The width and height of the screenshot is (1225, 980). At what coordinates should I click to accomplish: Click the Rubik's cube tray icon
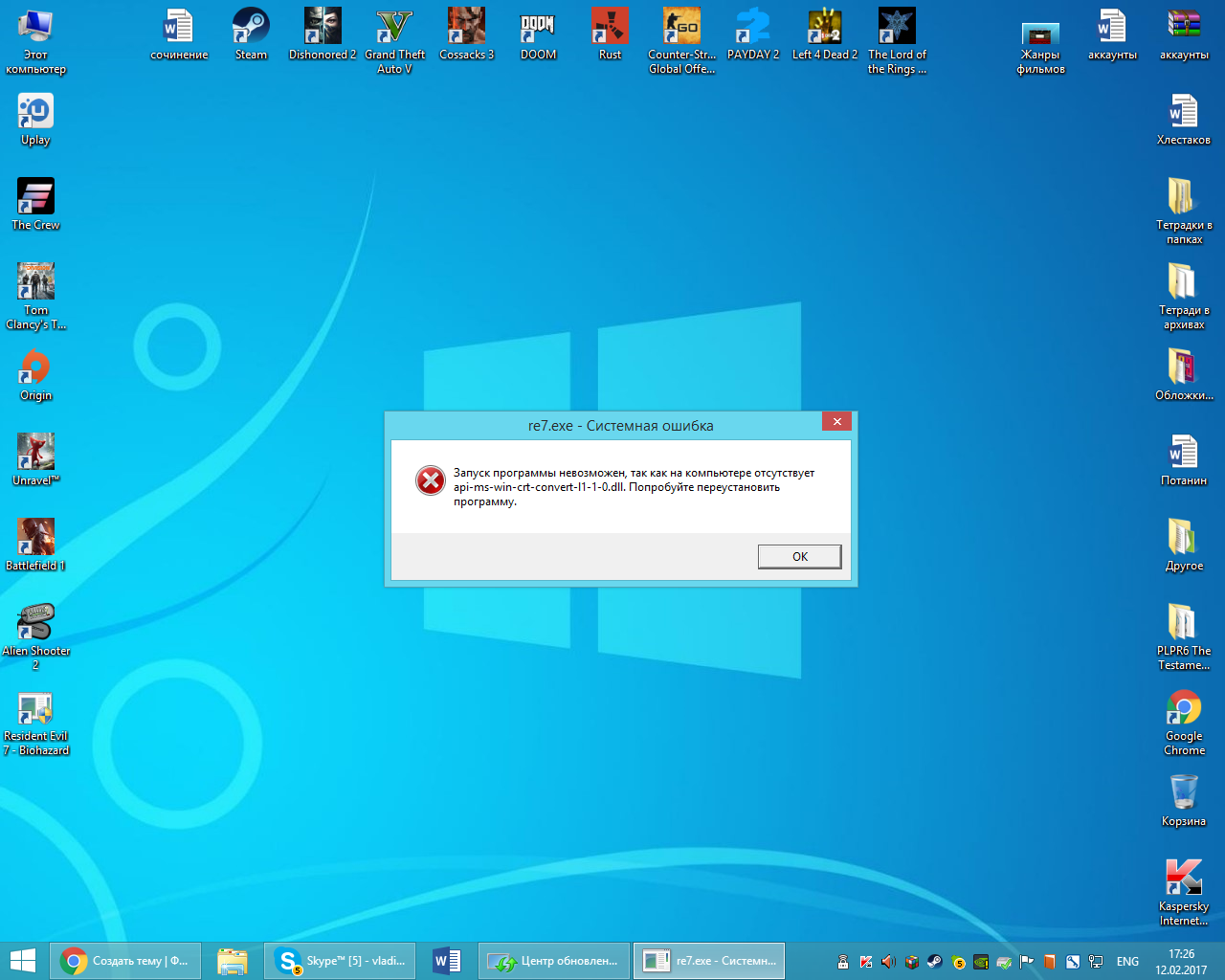(x=912, y=962)
